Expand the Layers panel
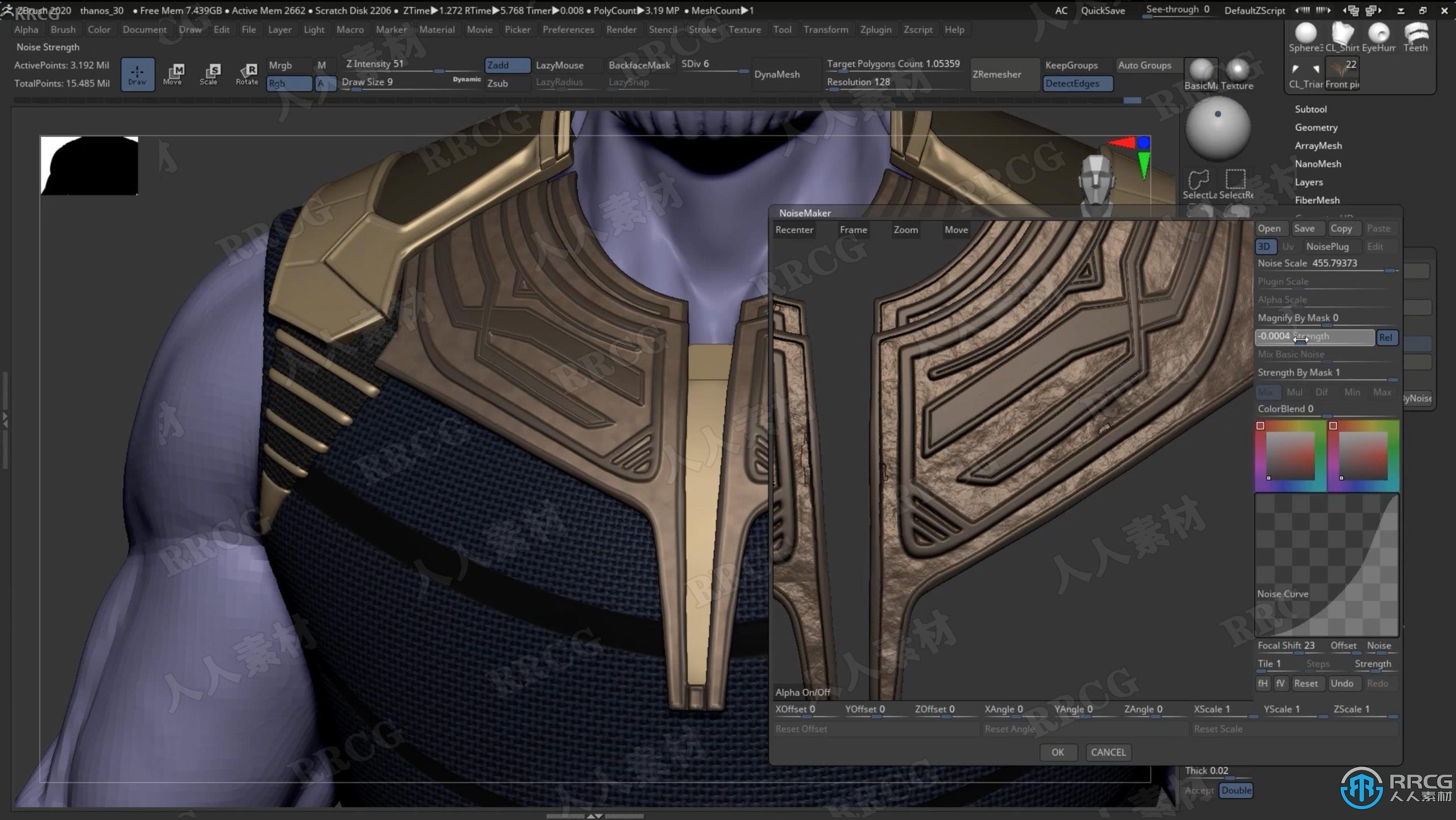Image resolution: width=1456 pixels, height=820 pixels. click(1307, 182)
